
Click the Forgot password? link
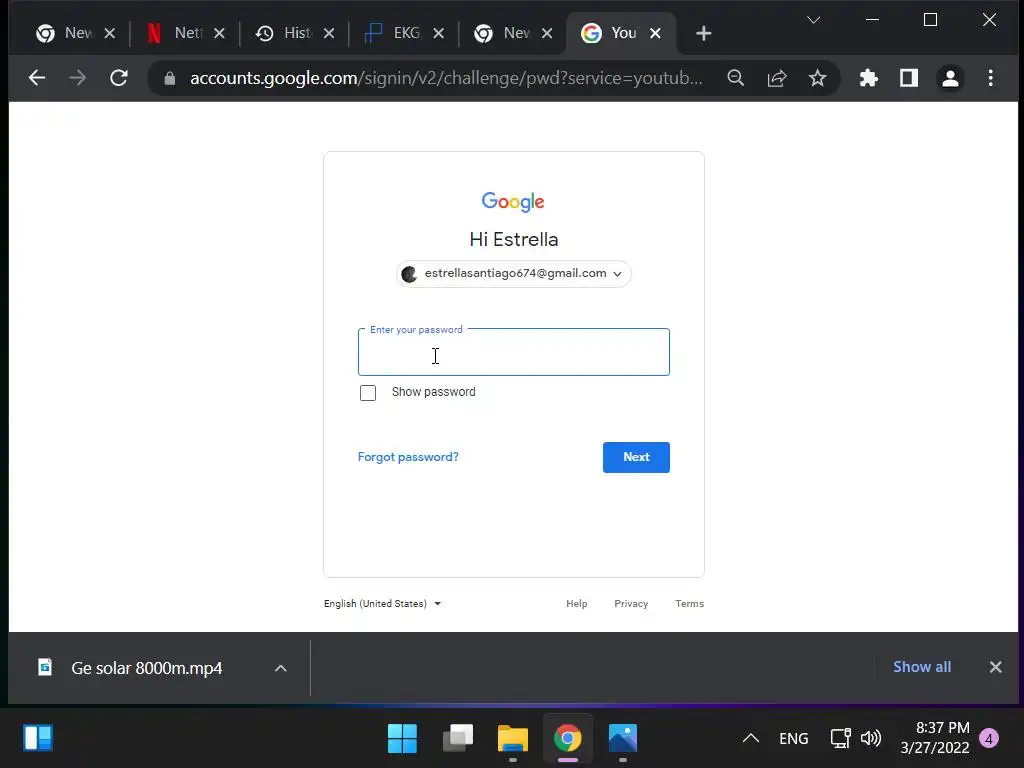click(x=408, y=457)
